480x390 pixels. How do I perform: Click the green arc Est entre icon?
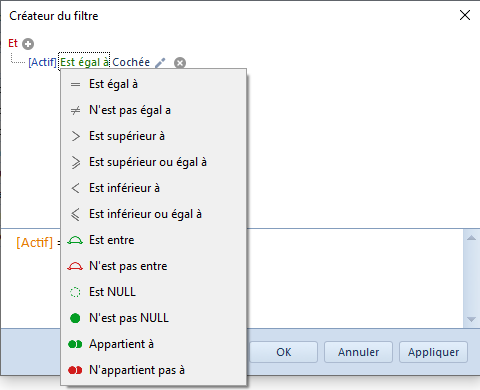pos(75,240)
